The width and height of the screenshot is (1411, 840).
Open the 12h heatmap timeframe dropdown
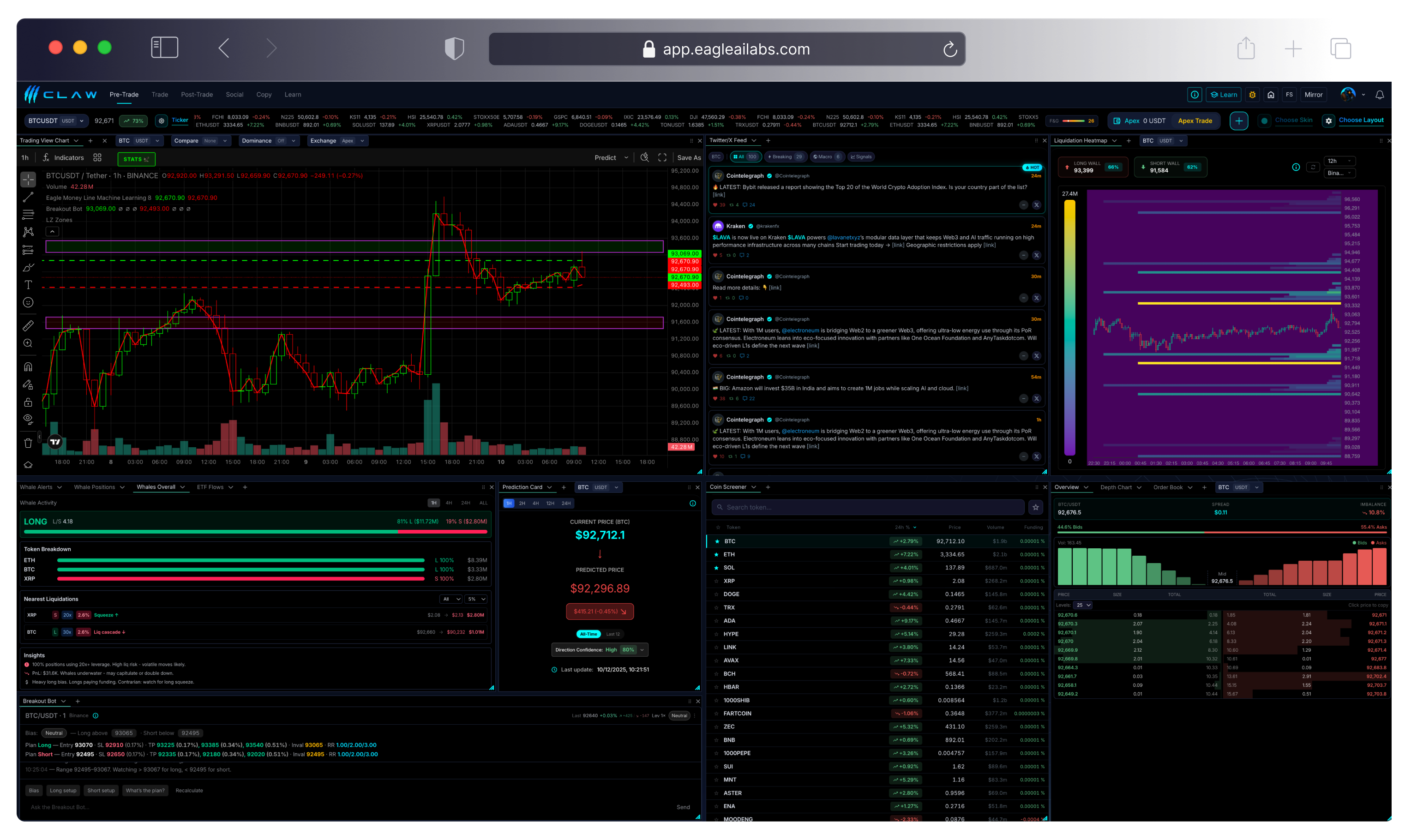pyautogui.click(x=1339, y=161)
